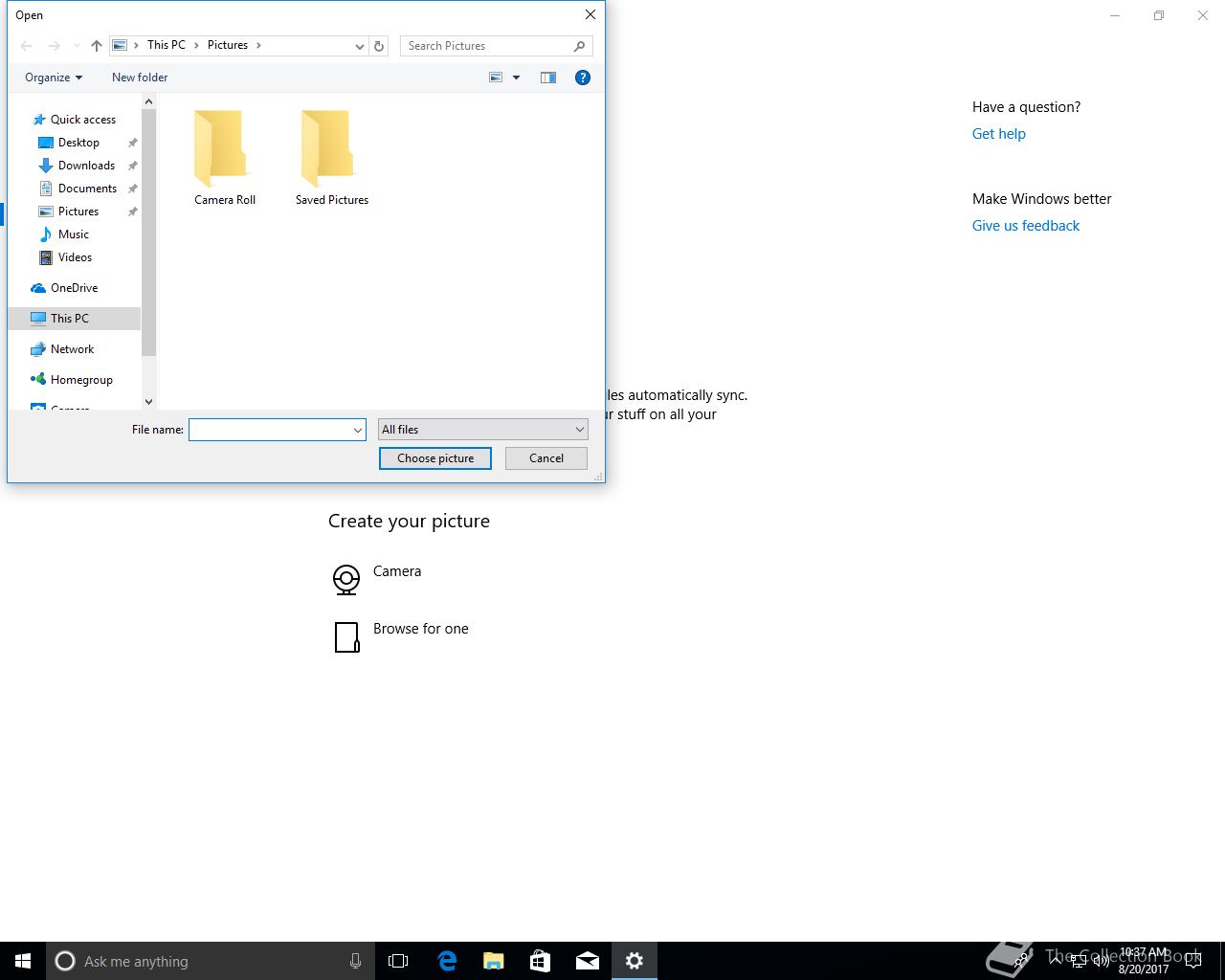Viewport: 1225px width, 980px height.
Task: Open the Action Center notifications
Action: [1192, 961]
